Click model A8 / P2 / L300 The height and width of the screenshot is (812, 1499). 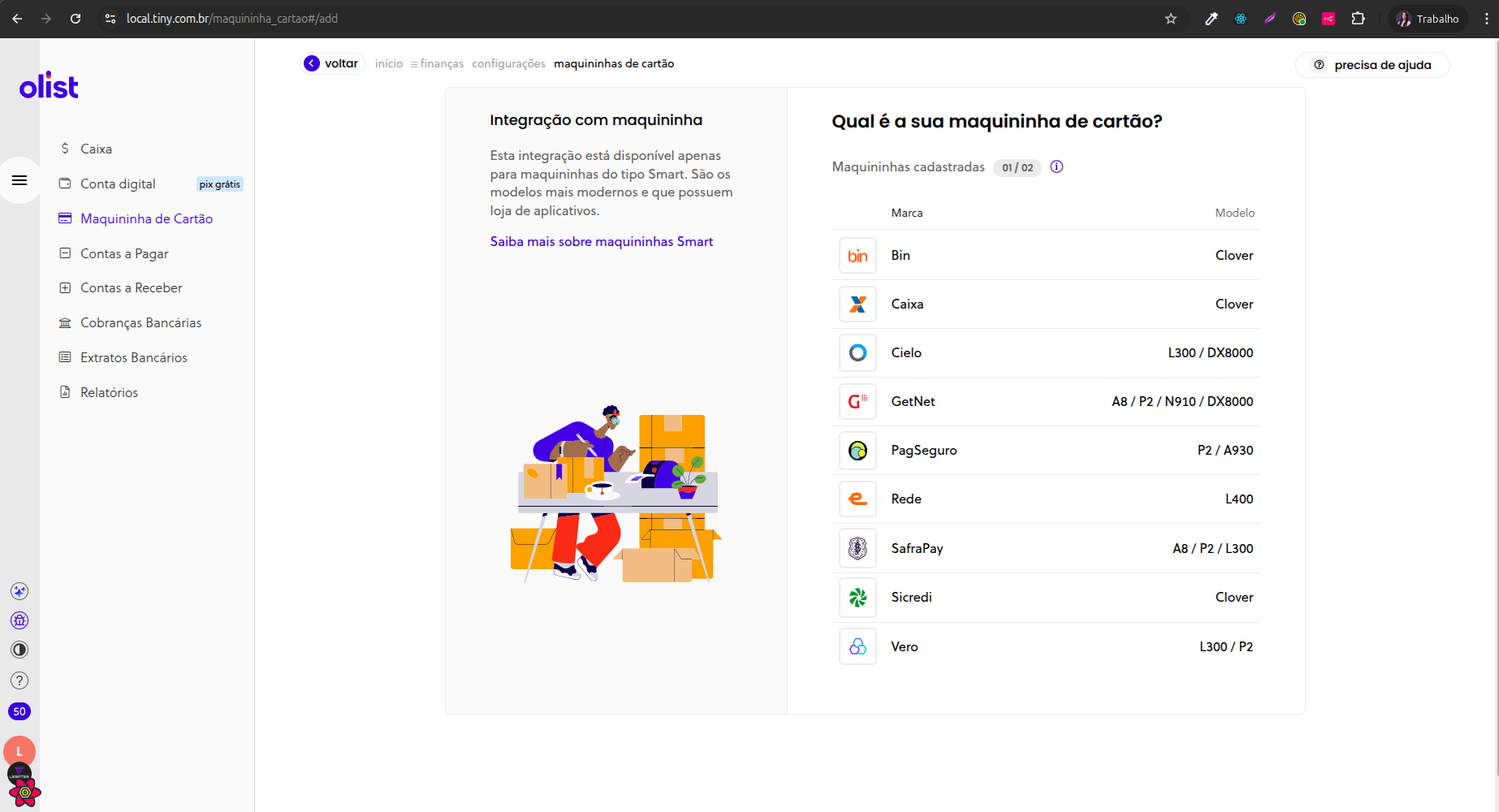click(x=1213, y=548)
